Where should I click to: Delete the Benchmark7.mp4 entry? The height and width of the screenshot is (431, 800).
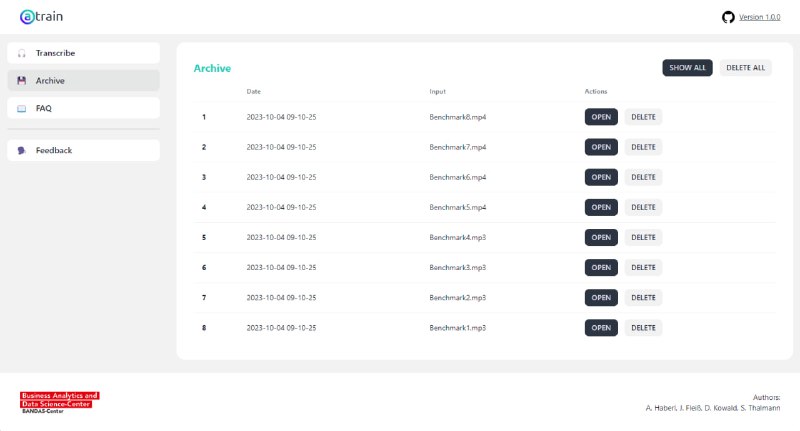click(643, 147)
